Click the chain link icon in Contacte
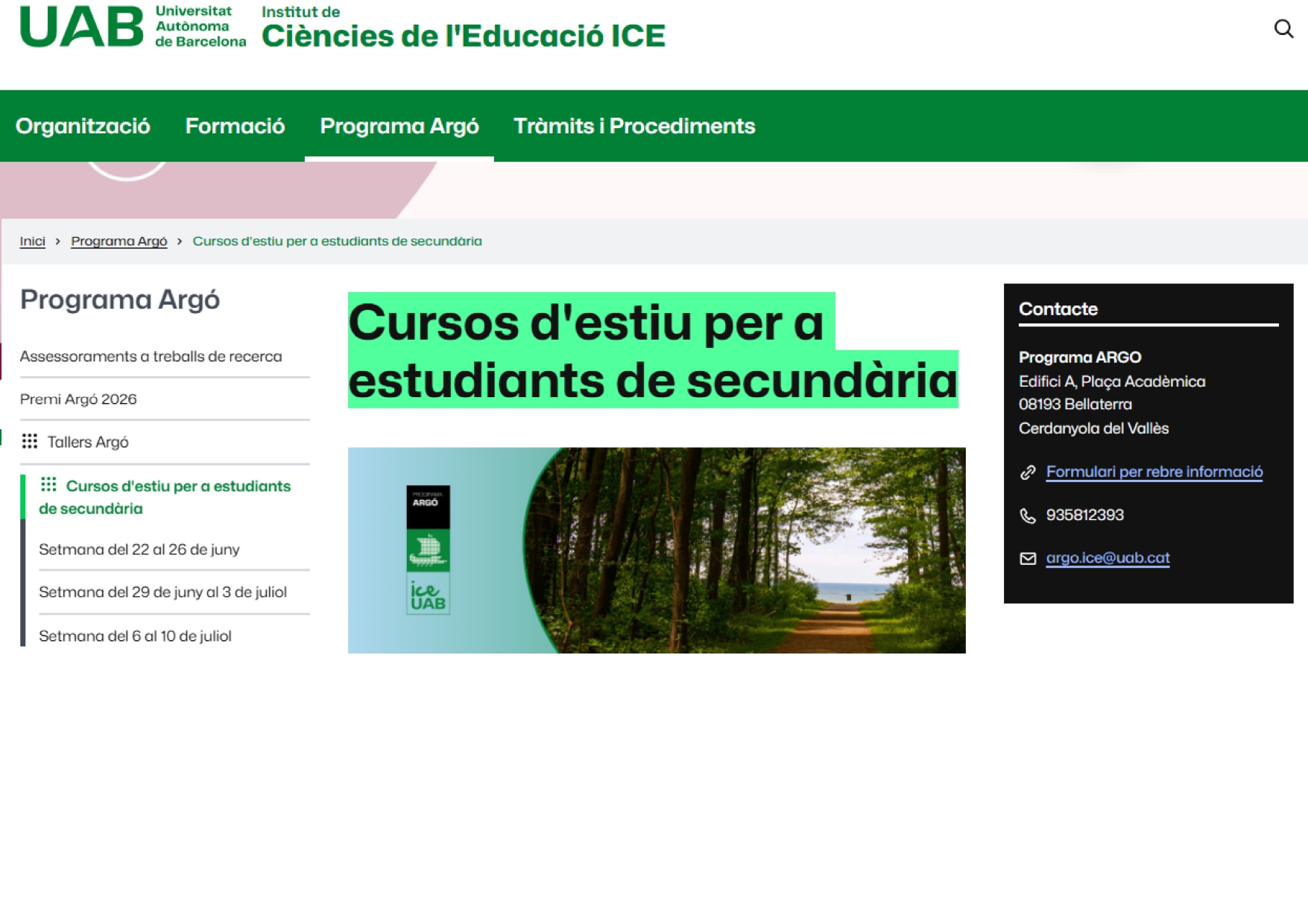 tap(1028, 472)
